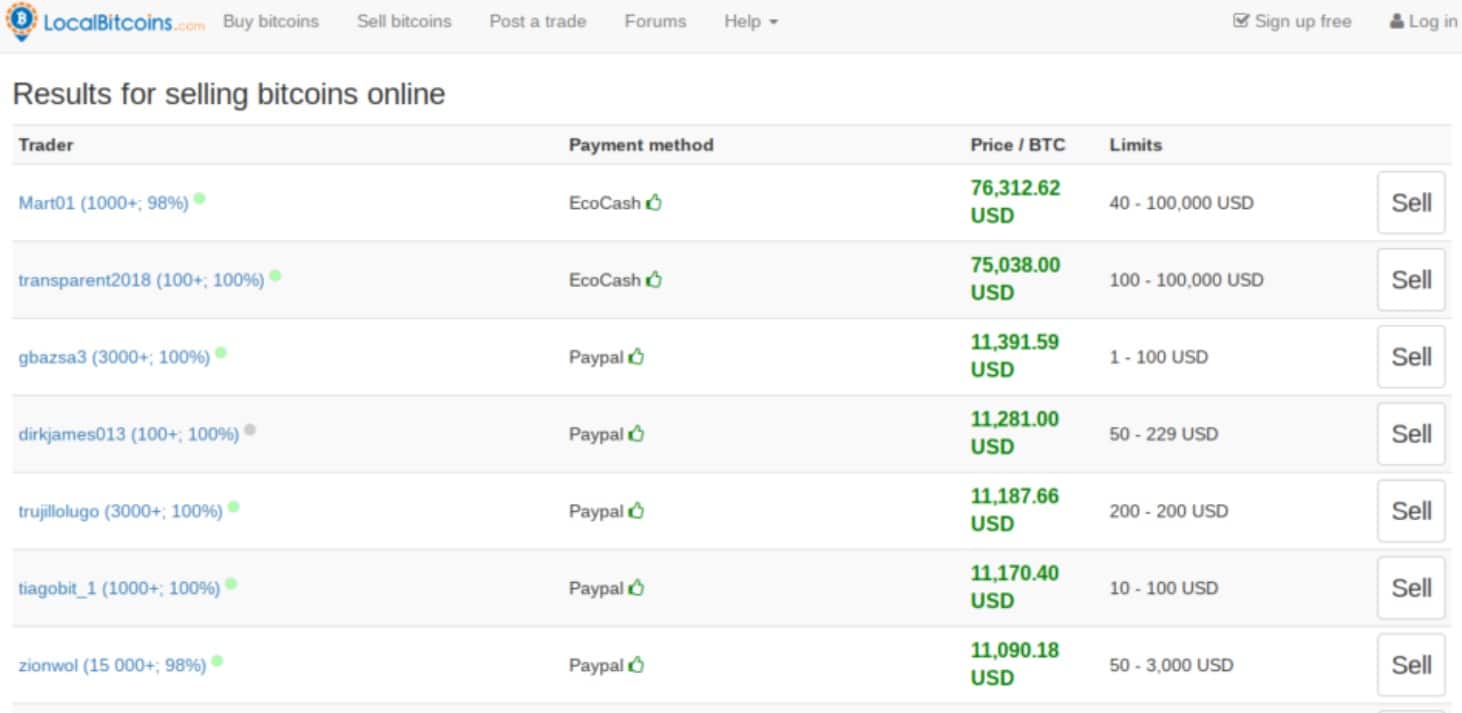
Task: Click the limits text 100 - 100,000 USD
Action: (1186, 280)
